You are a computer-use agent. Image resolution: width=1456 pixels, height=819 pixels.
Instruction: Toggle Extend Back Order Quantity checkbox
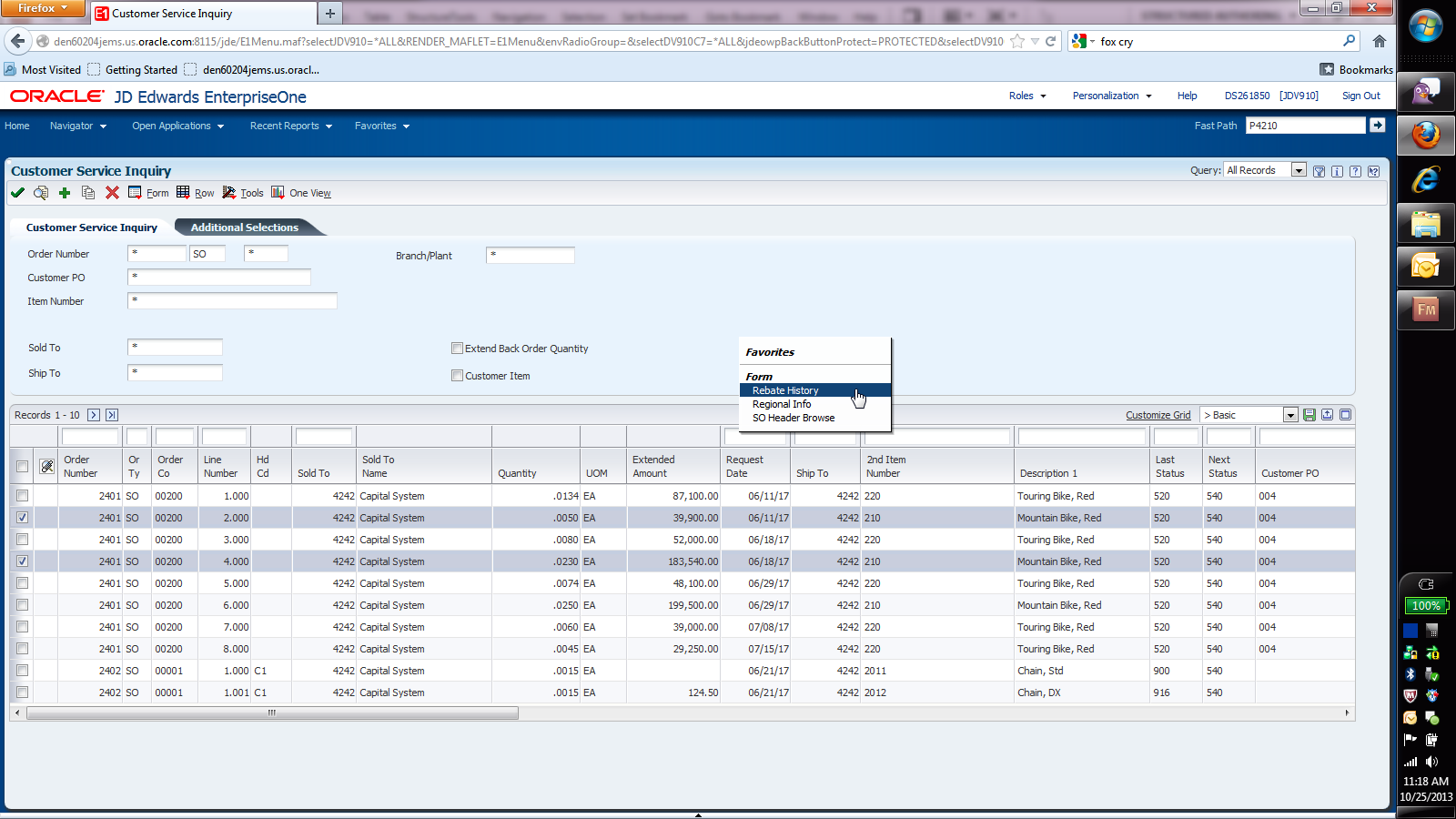coord(458,349)
